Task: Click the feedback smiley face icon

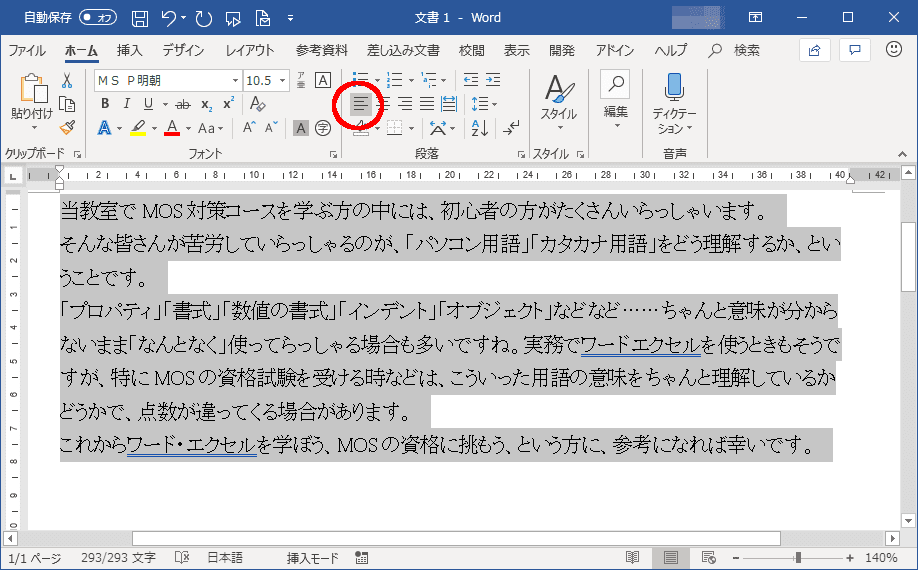Action: [x=893, y=49]
